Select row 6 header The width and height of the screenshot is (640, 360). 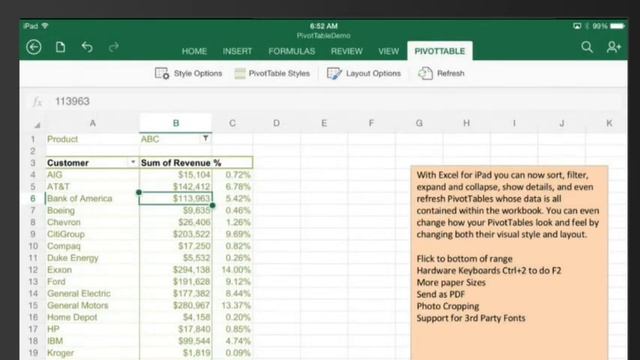tap(33, 198)
